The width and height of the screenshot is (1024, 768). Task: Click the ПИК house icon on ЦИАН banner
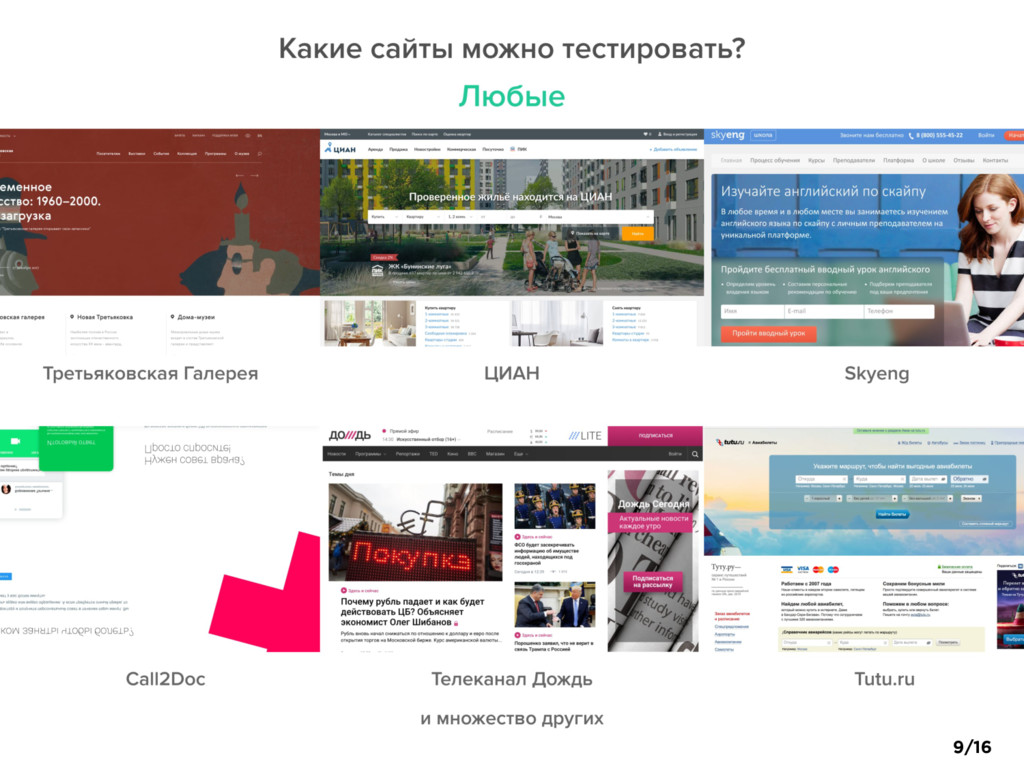pos(377,270)
